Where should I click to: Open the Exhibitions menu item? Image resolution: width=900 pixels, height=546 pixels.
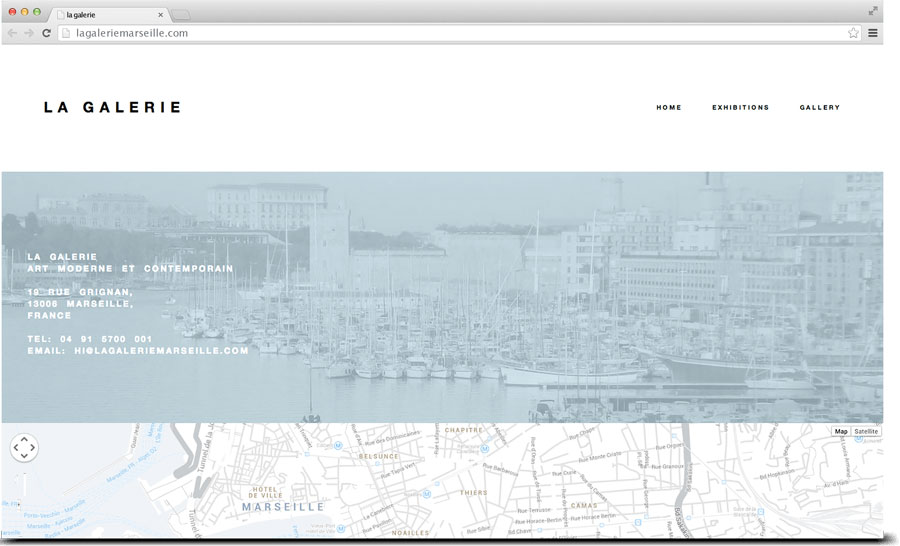740,108
